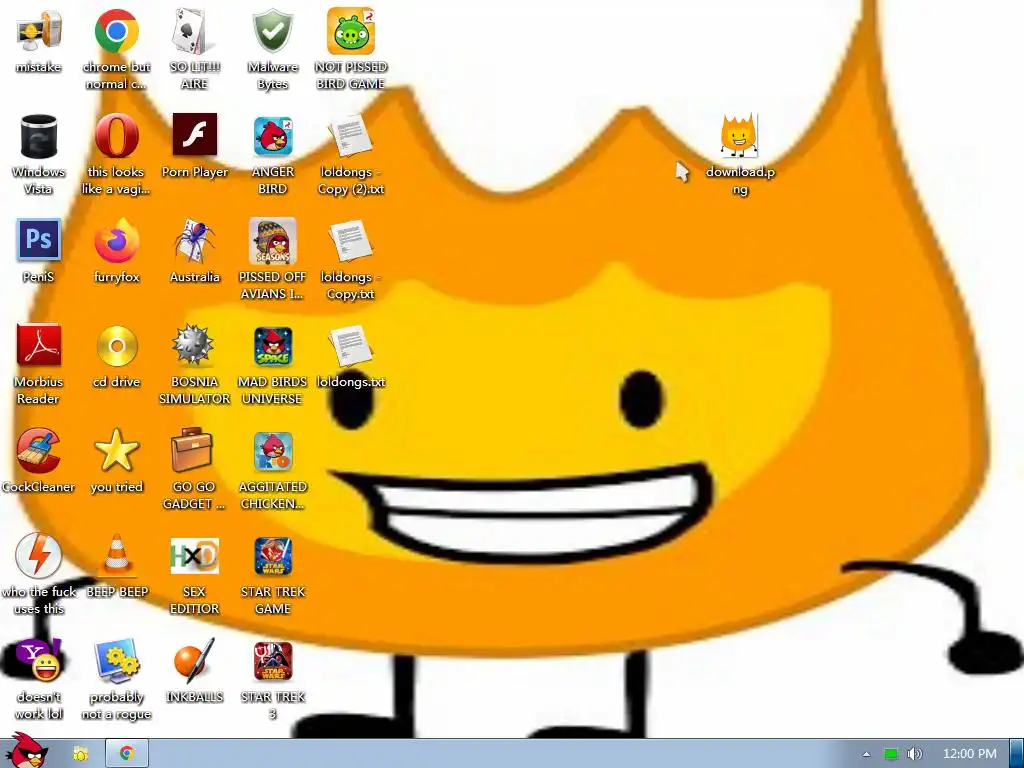This screenshot has height=768, width=1024.
Task: Open 'BOSNIA SIMULATOR' minesweeper icon
Action: click(x=193, y=345)
